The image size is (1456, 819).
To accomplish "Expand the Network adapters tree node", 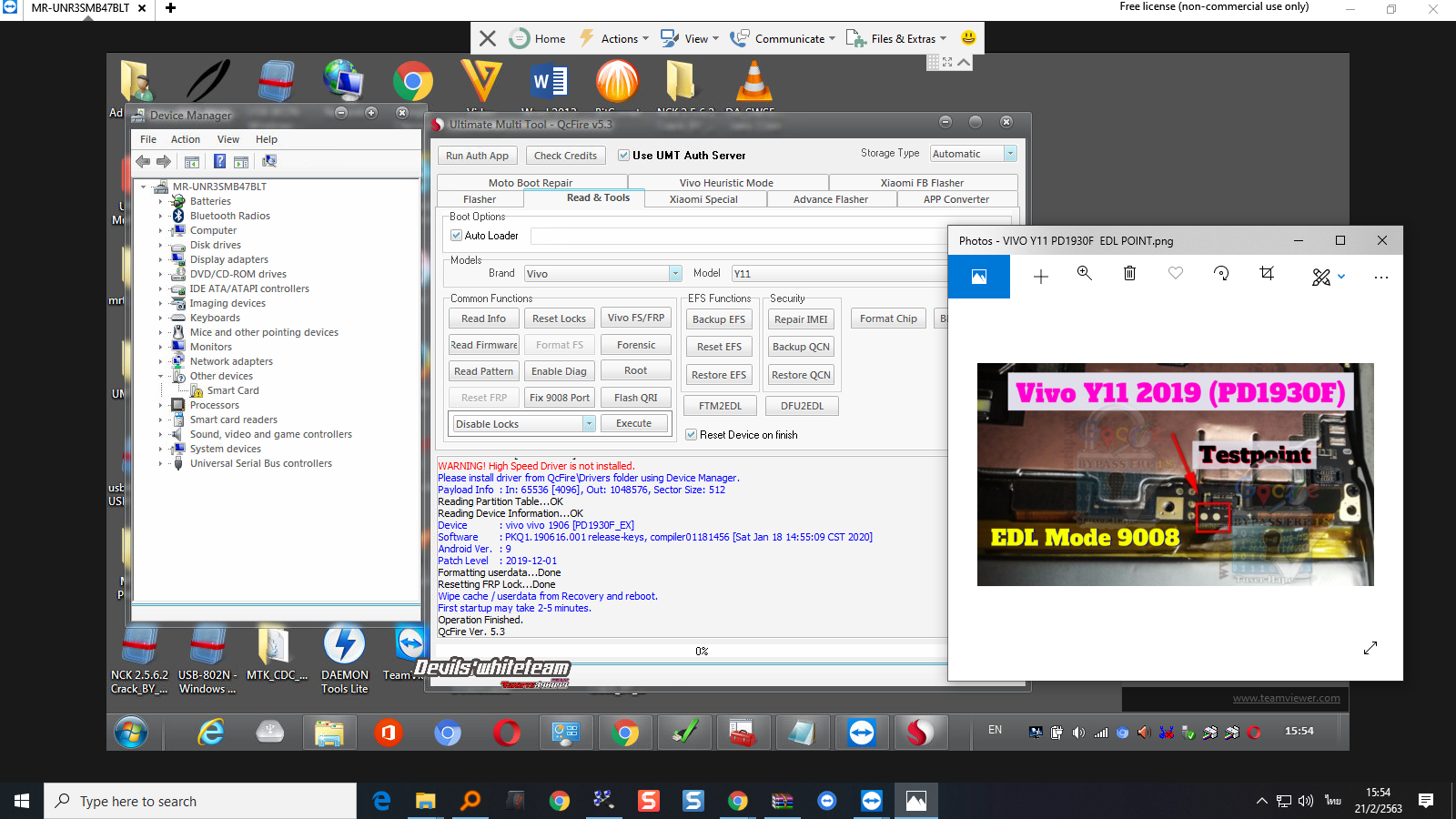I will [x=160, y=361].
